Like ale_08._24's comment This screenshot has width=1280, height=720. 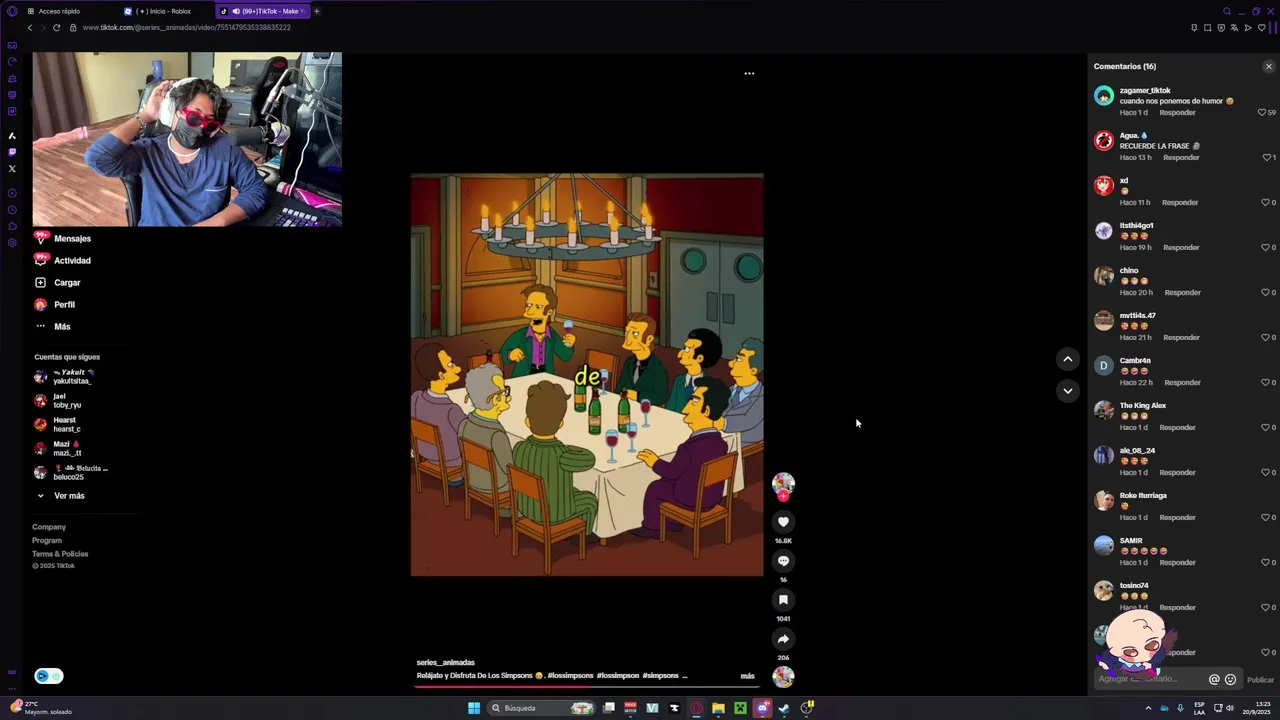pos(1266,473)
